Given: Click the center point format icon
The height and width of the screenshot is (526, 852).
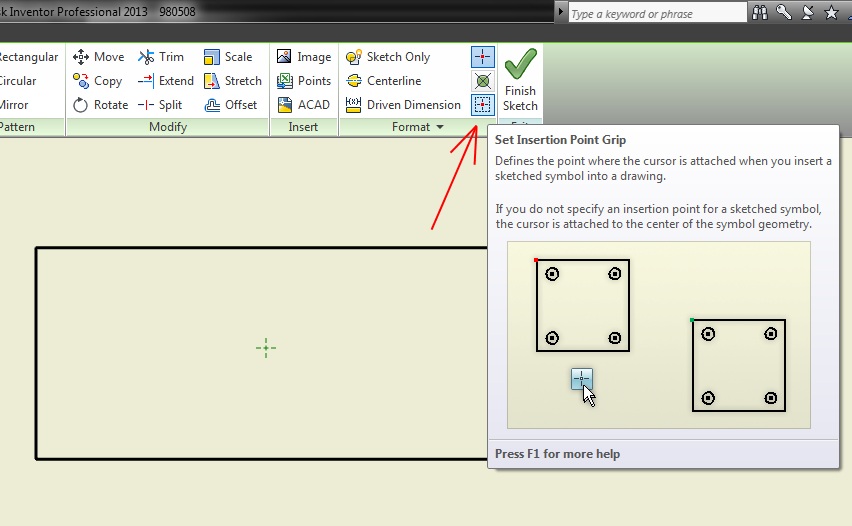Looking at the screenshot, I should coord(483,57).
